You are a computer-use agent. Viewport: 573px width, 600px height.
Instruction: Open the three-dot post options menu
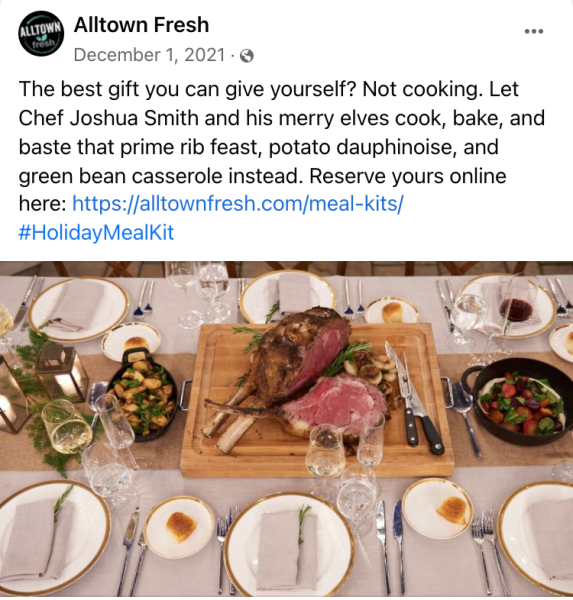tap(534, 31)
